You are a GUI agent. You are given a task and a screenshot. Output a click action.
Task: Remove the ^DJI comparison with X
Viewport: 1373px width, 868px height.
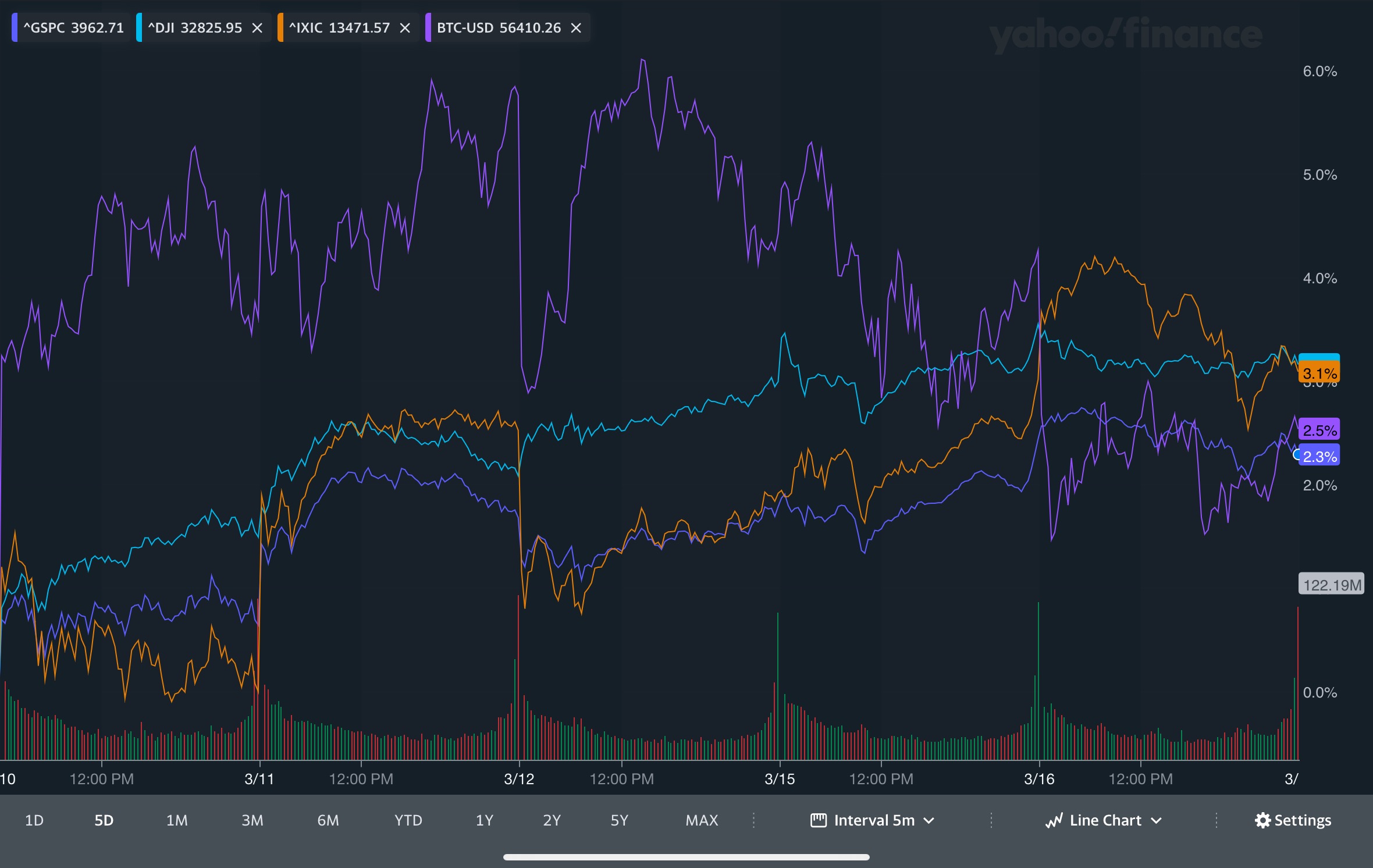[x=257, y=28]
